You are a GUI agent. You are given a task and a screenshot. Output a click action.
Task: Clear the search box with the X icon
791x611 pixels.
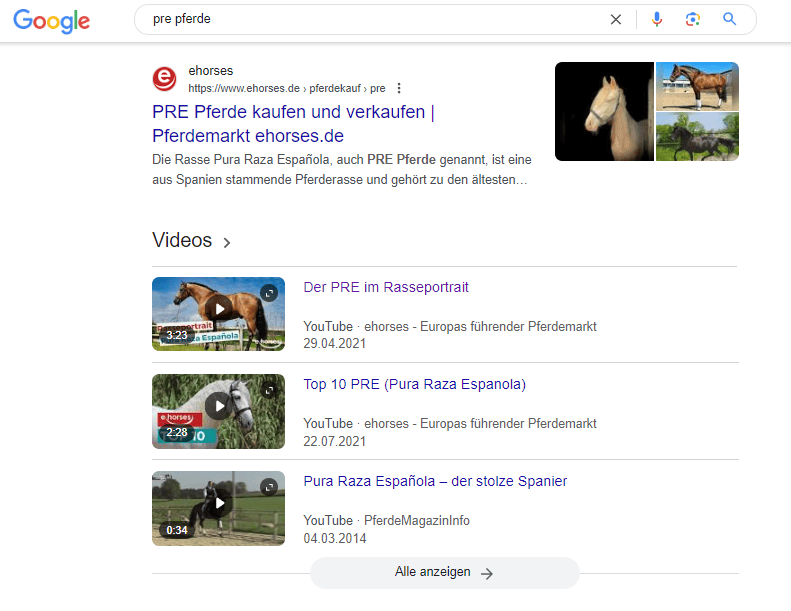[615, 20]
